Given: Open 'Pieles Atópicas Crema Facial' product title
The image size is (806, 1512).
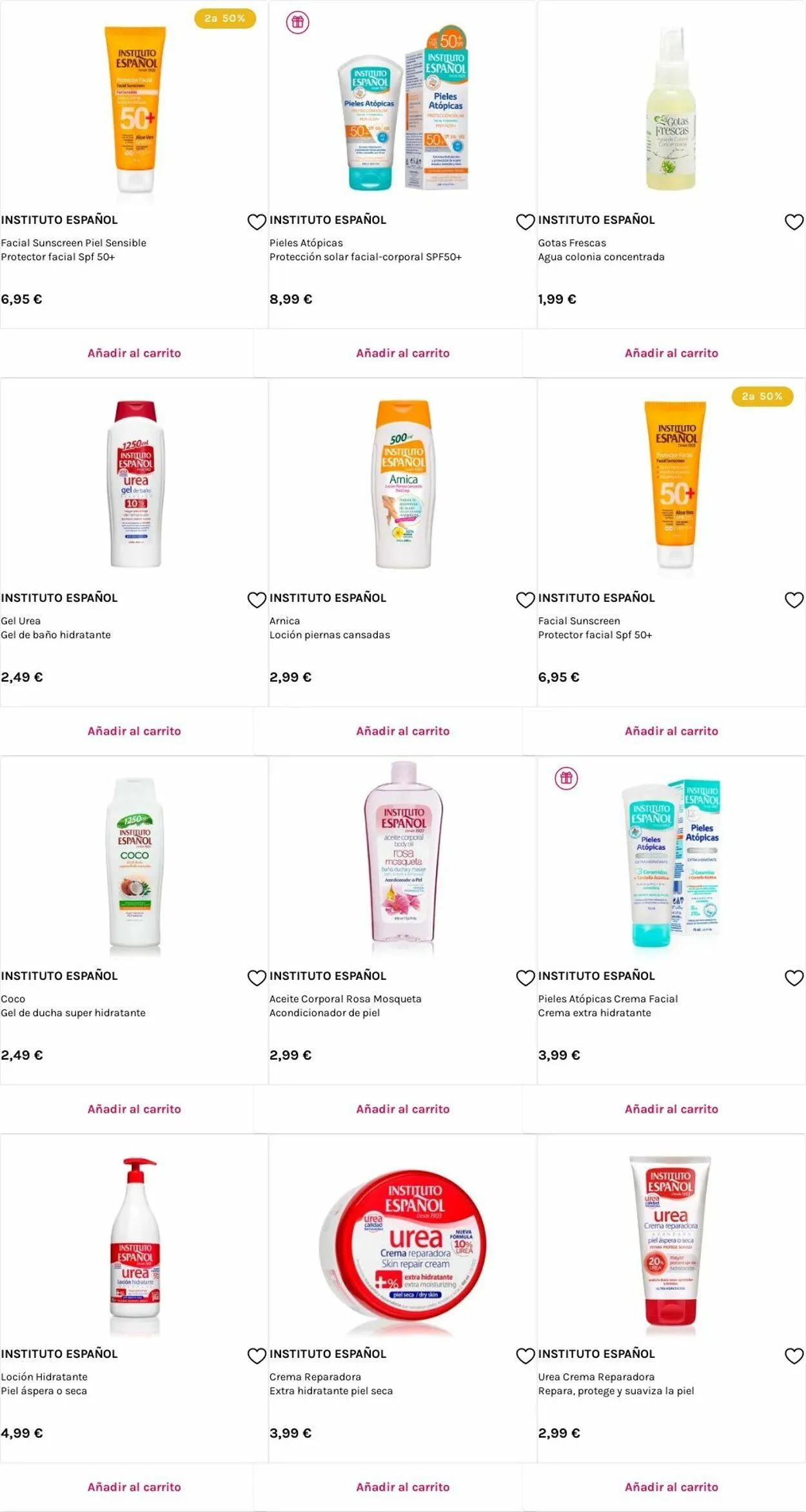Looking at the screenshot, I should click(x=607, y=999).
